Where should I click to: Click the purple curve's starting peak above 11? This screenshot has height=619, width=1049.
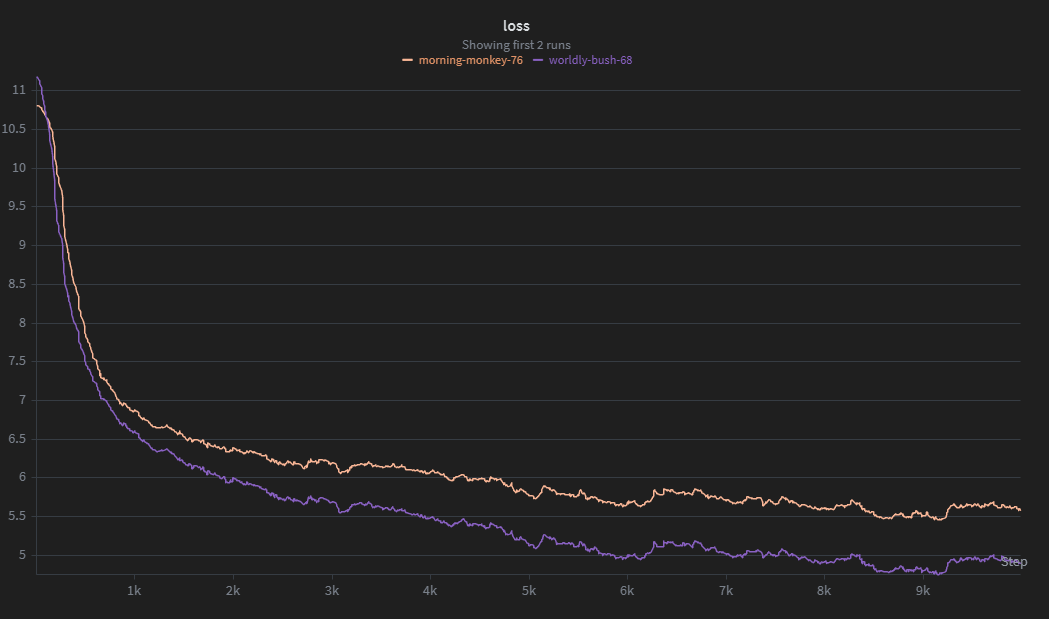click(x=38, y=77)
